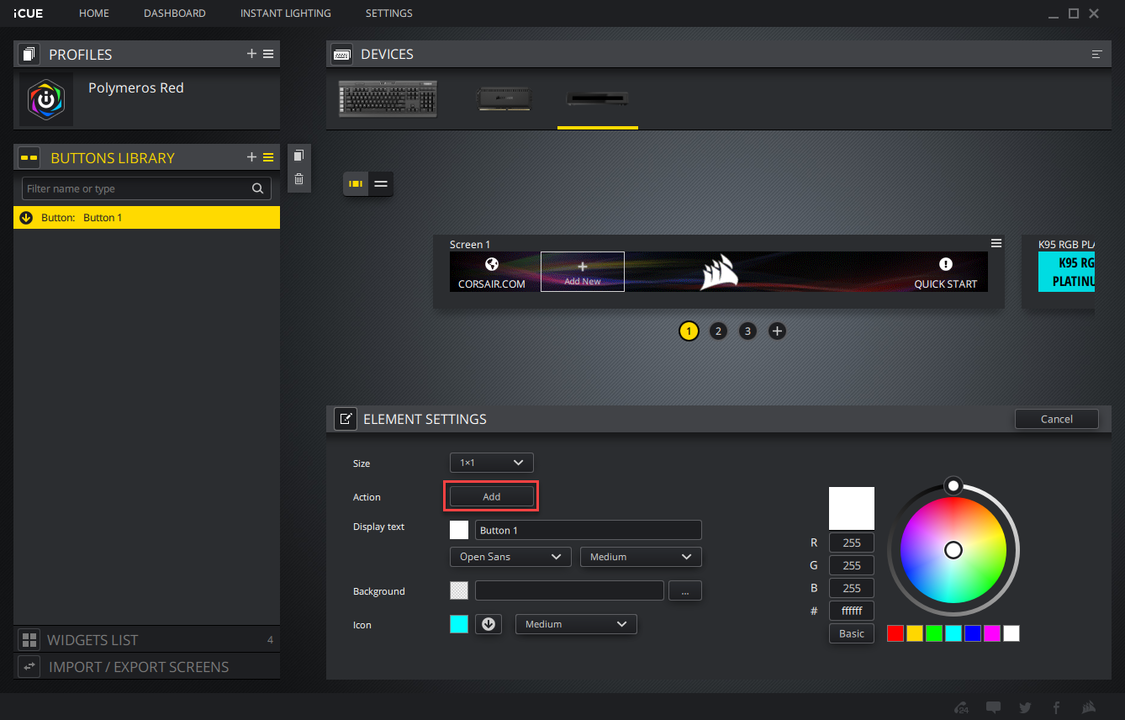Click the Add action button
The height and width of the screenshot is (720, 1125).
(491, 496)
